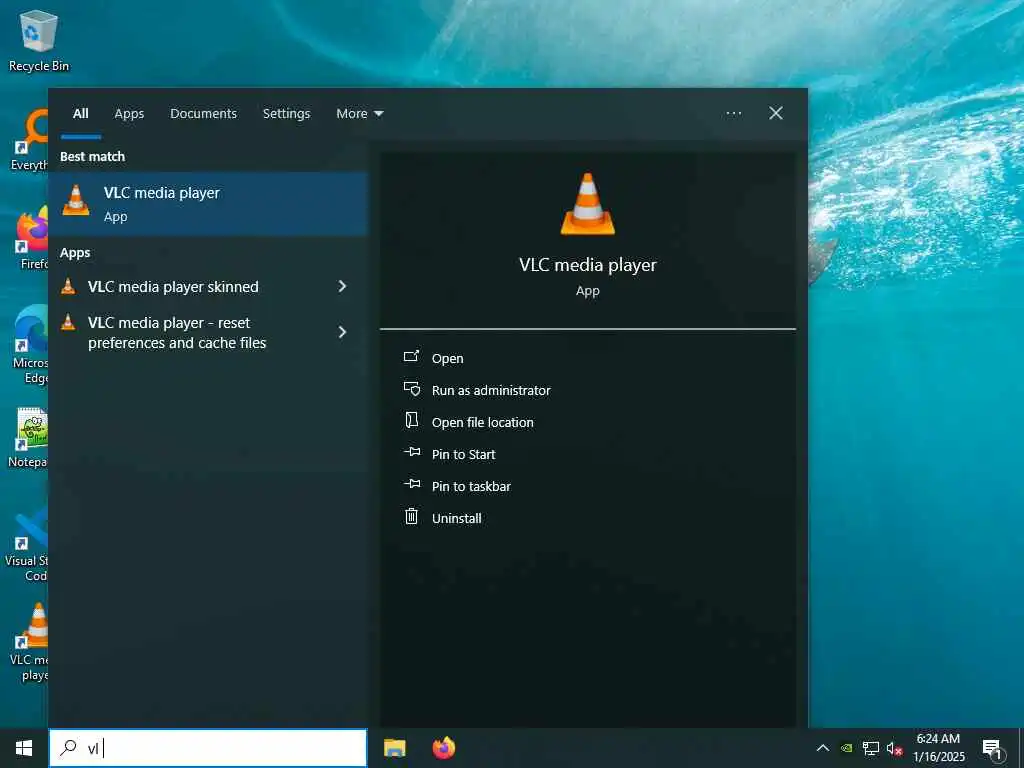Select the Notepad++ desktop shortcut
The image size is (1024, 768).
coord(27,438)
